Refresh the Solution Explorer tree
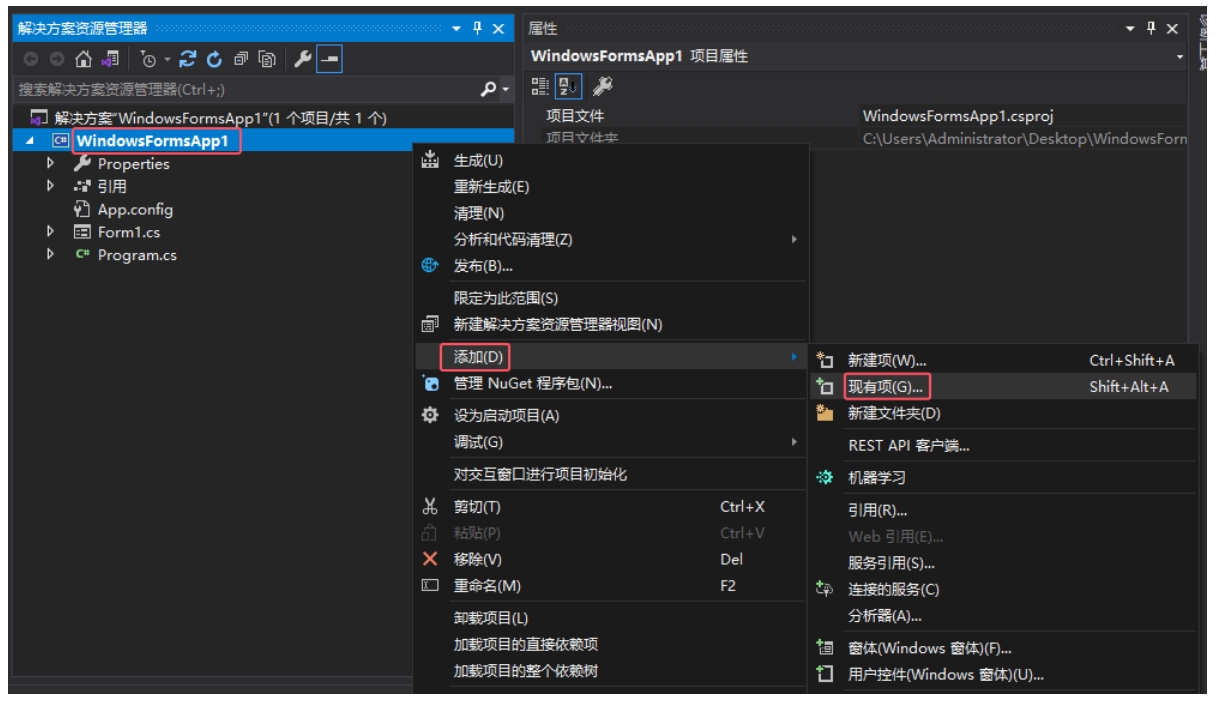Viewport: 1215px width, 702px height. [212, 60]
